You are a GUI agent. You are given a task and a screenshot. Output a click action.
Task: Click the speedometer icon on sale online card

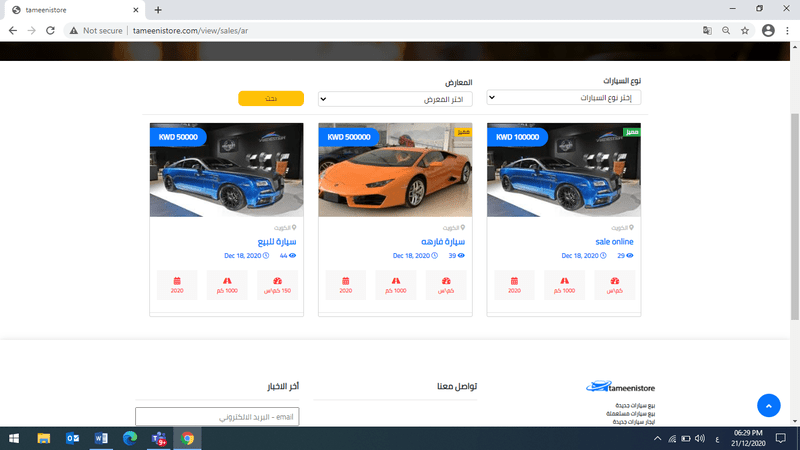click(x=615, y=281)
